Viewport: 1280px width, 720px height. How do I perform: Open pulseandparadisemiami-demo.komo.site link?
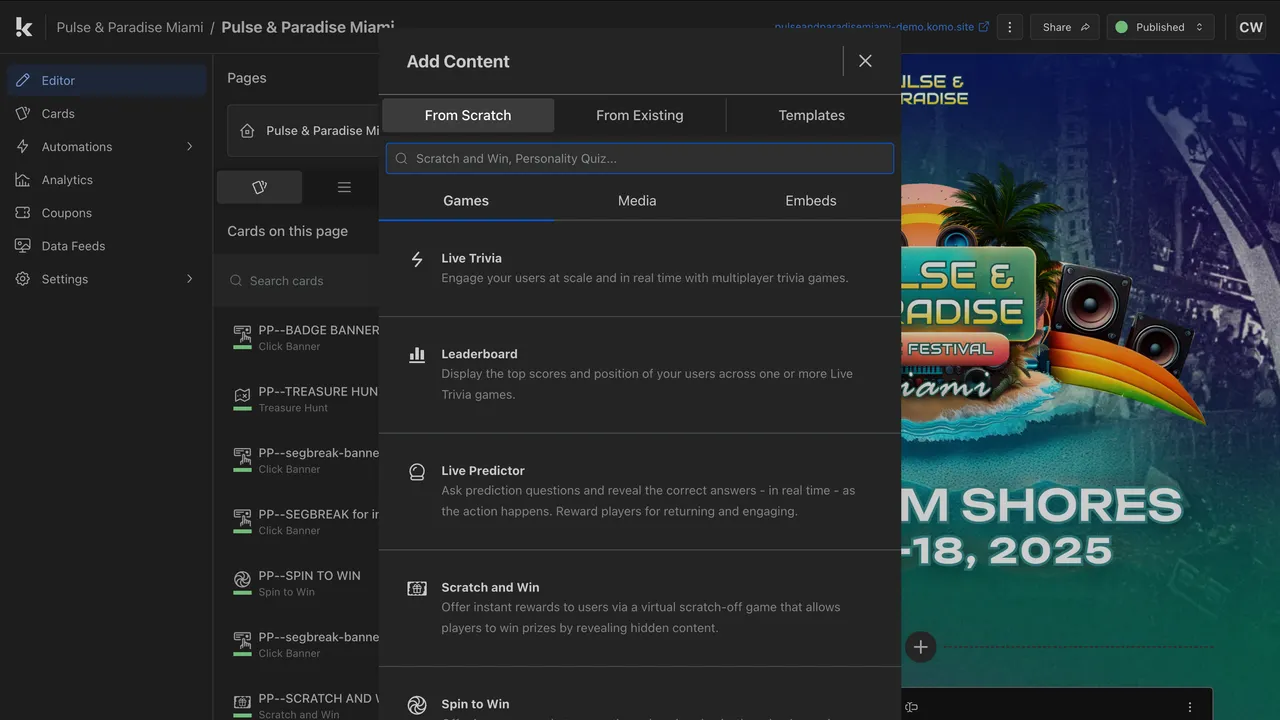pyautogui.click(x=881, y=27)
